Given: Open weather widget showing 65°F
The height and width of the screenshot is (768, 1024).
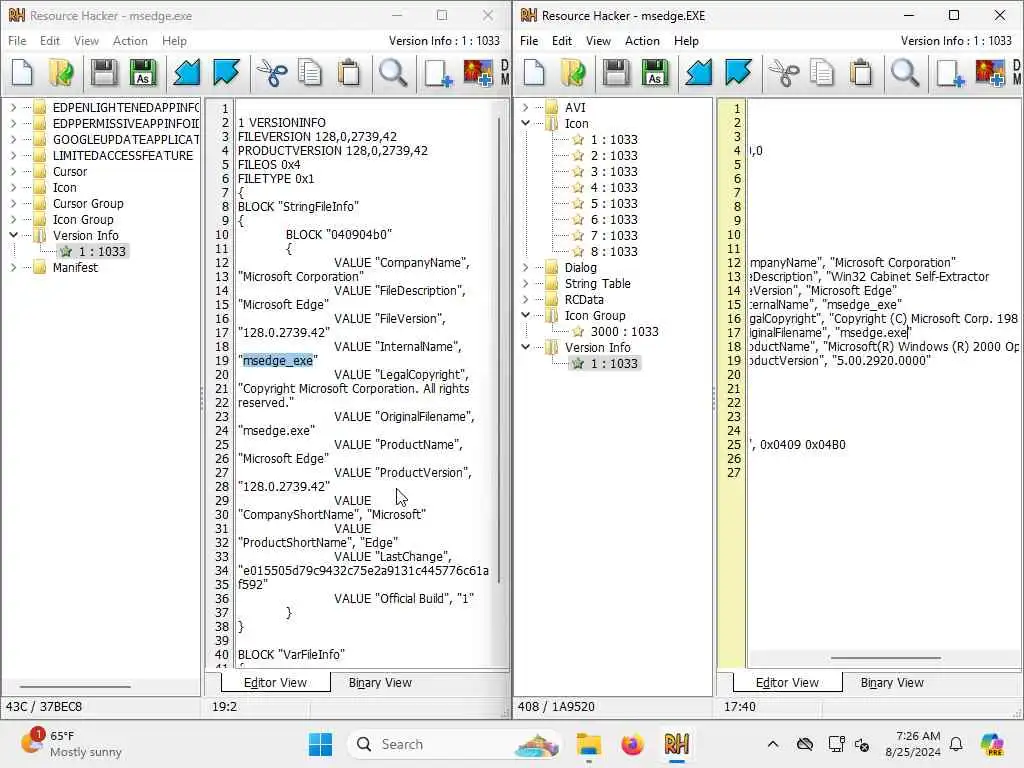Looking at the screenshot, I should [71, 744].
